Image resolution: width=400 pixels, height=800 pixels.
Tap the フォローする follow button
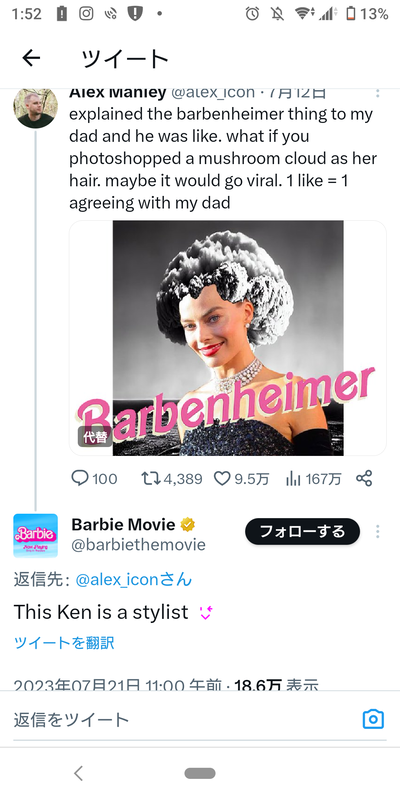click(x=303, y=532)
